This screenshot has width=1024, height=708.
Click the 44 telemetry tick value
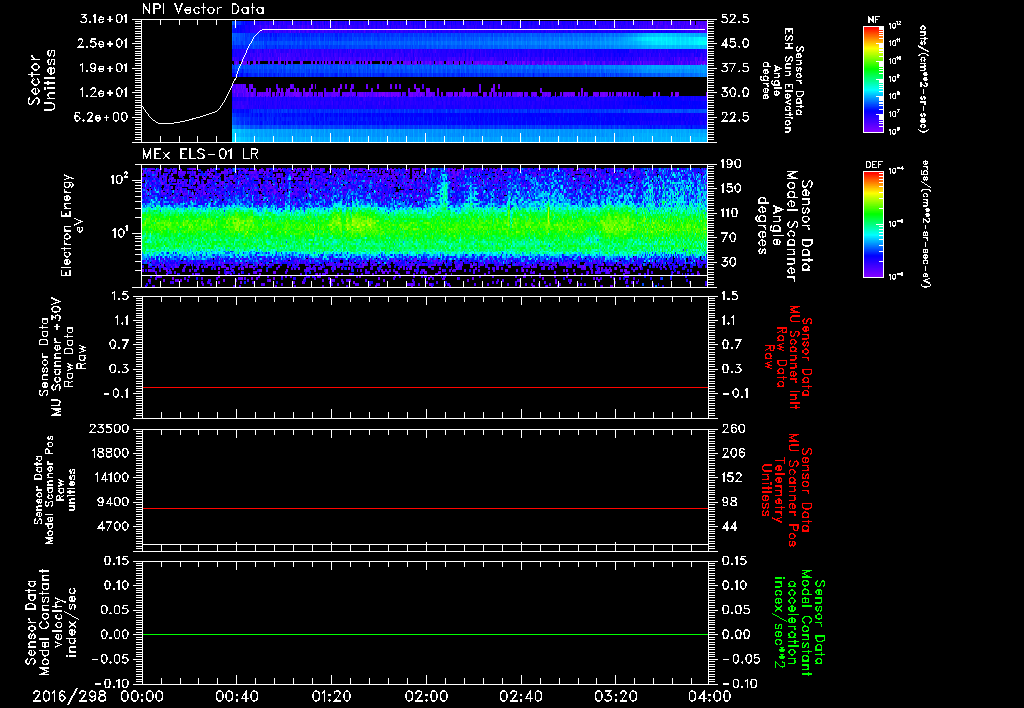729,526
